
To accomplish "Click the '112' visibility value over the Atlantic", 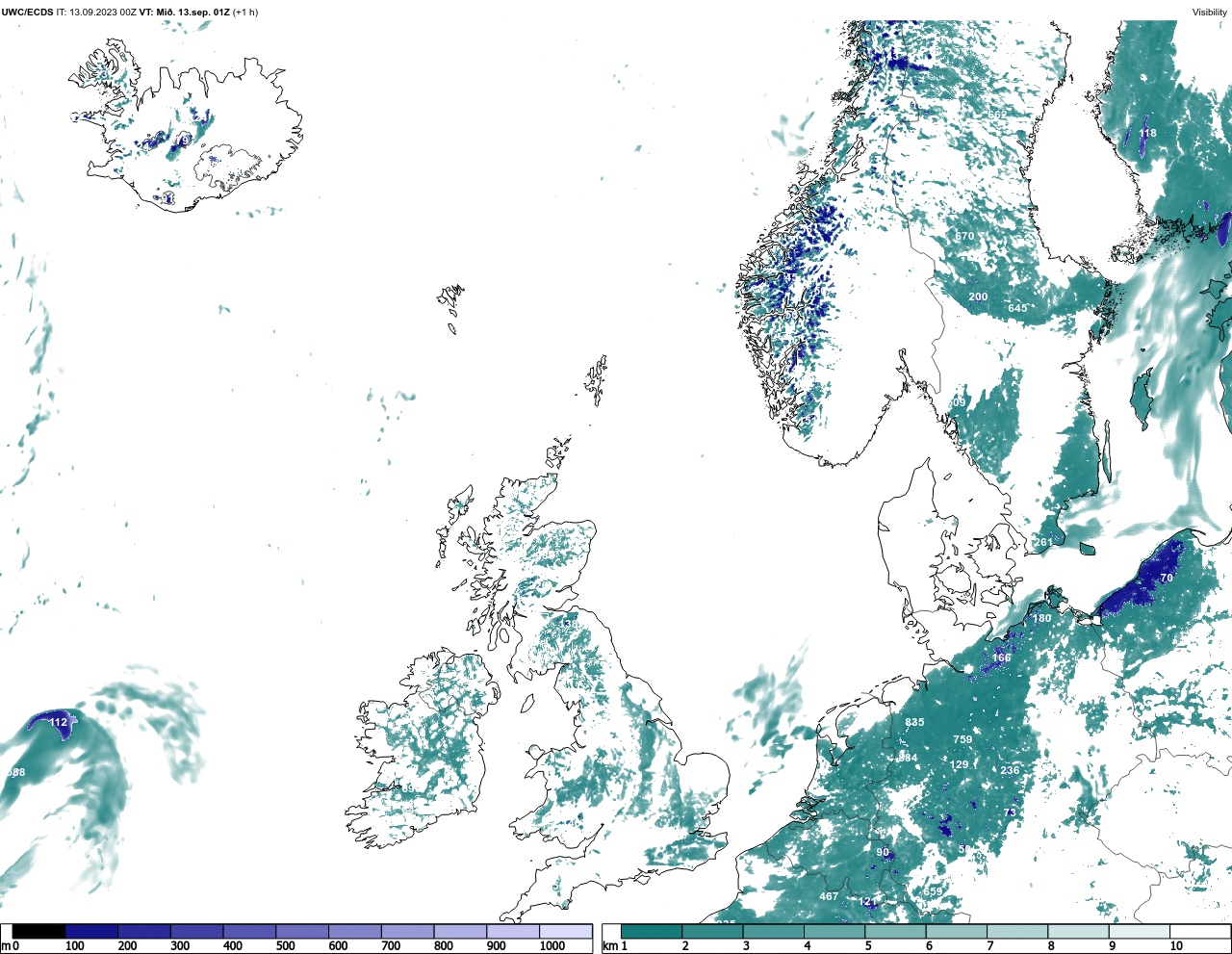I will coord(59,722).
